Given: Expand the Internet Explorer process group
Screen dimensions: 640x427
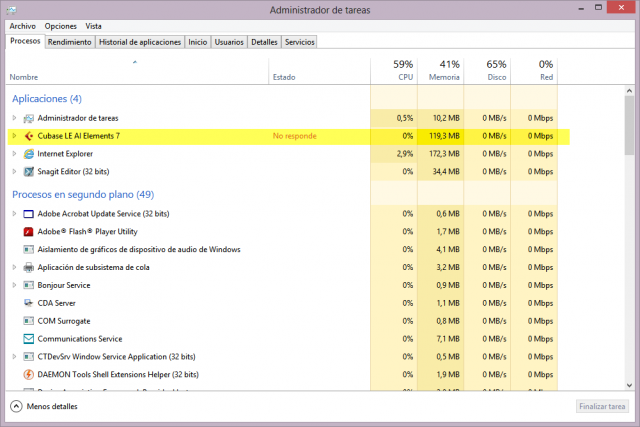Looking at the screenshot, I should click(x=14, y=154).
